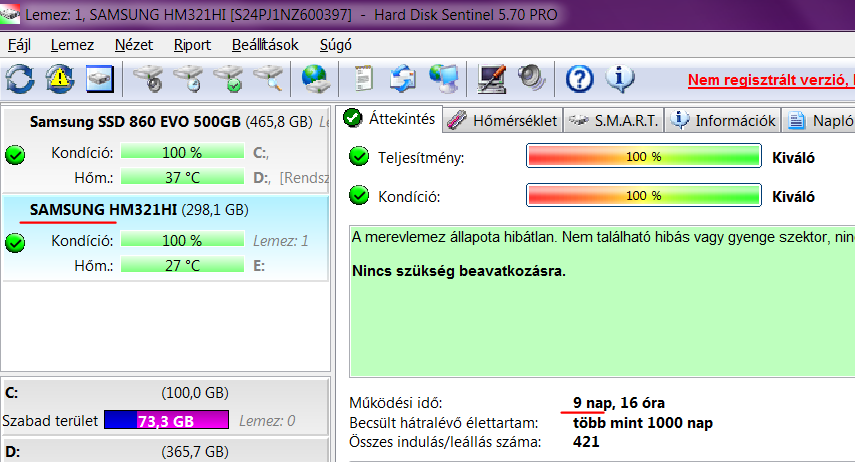Open the Beállítások menu
Screen dimensions: 855x462
(265, 45)
